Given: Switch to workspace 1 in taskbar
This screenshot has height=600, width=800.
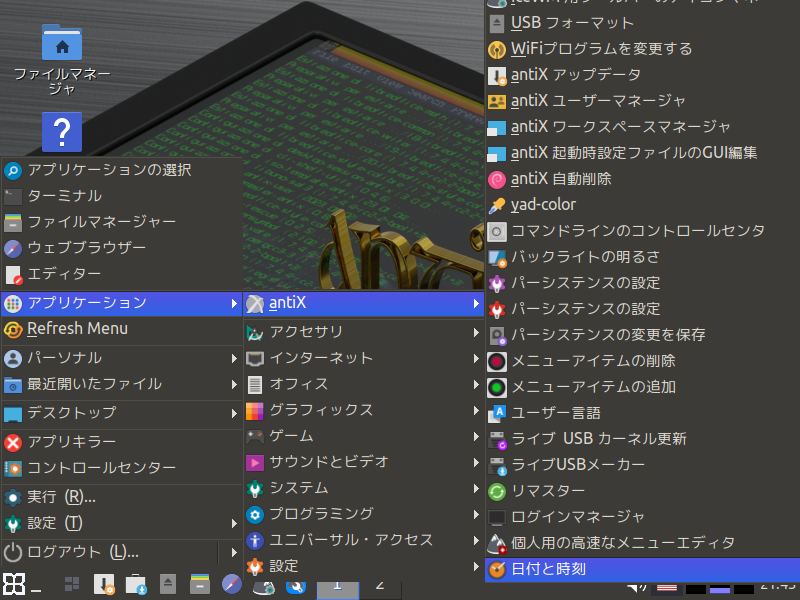Looking at the screenshot, I should tap(338, 589).
